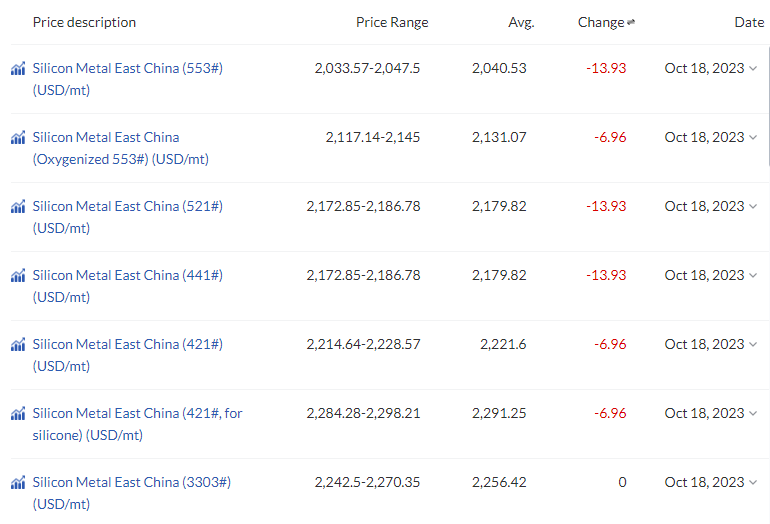Screen dimensions: 770x524
Task: Open chart icon for Oxygenized 553# row
Action: coord(18,138)
